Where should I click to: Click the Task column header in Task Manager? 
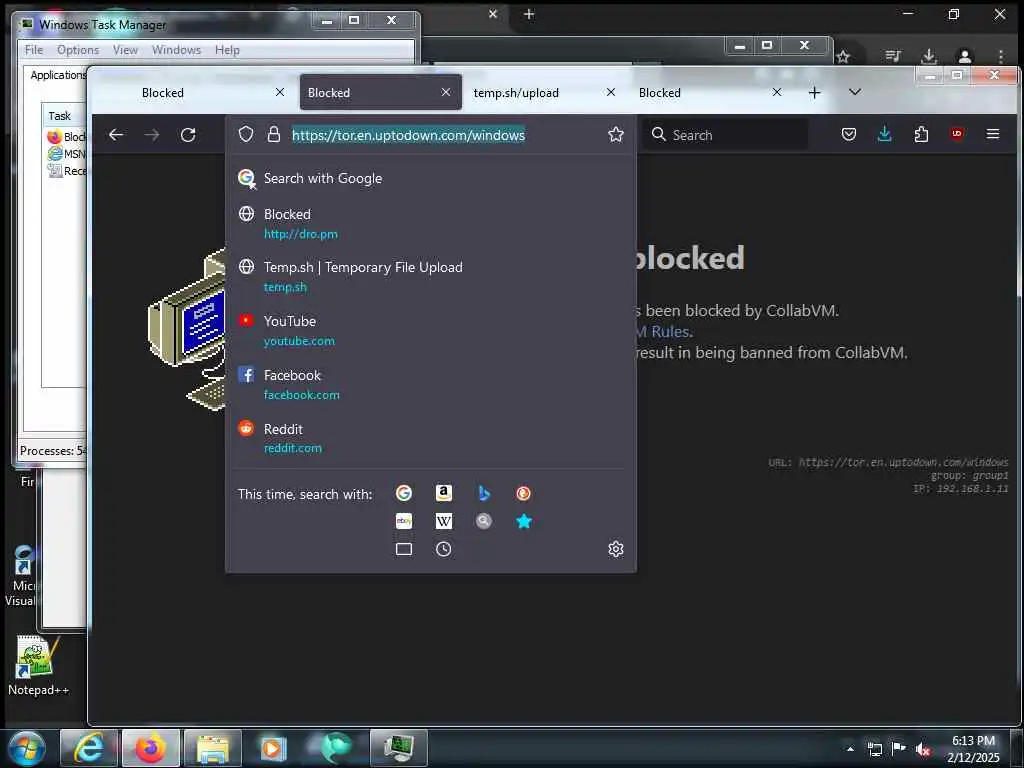64,116
